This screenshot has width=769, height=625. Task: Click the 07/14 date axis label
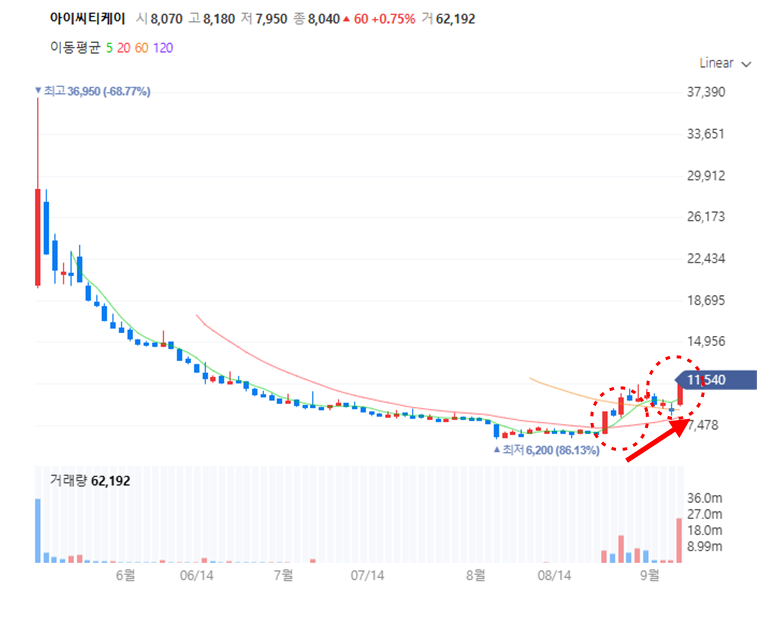tap(367, 575)
